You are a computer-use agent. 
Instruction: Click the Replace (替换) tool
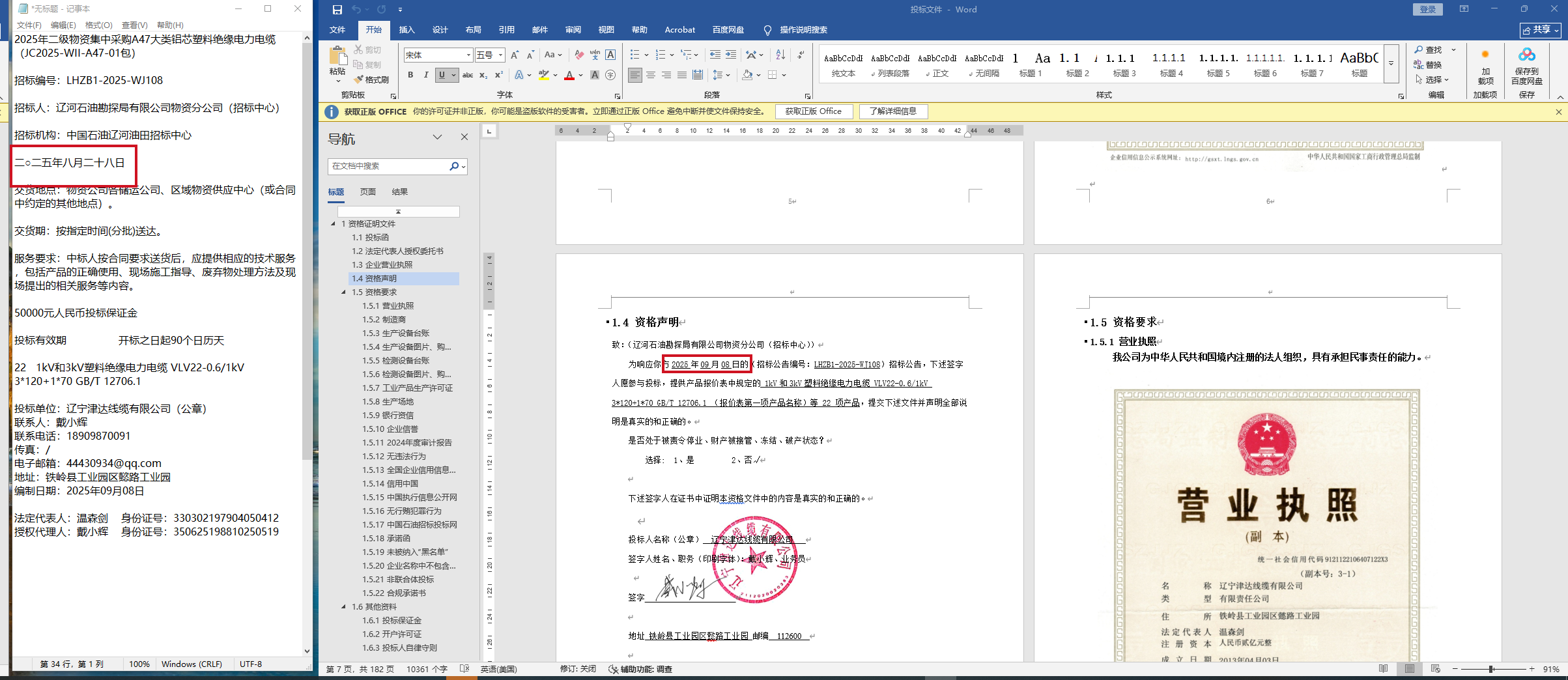(1428, 64)
